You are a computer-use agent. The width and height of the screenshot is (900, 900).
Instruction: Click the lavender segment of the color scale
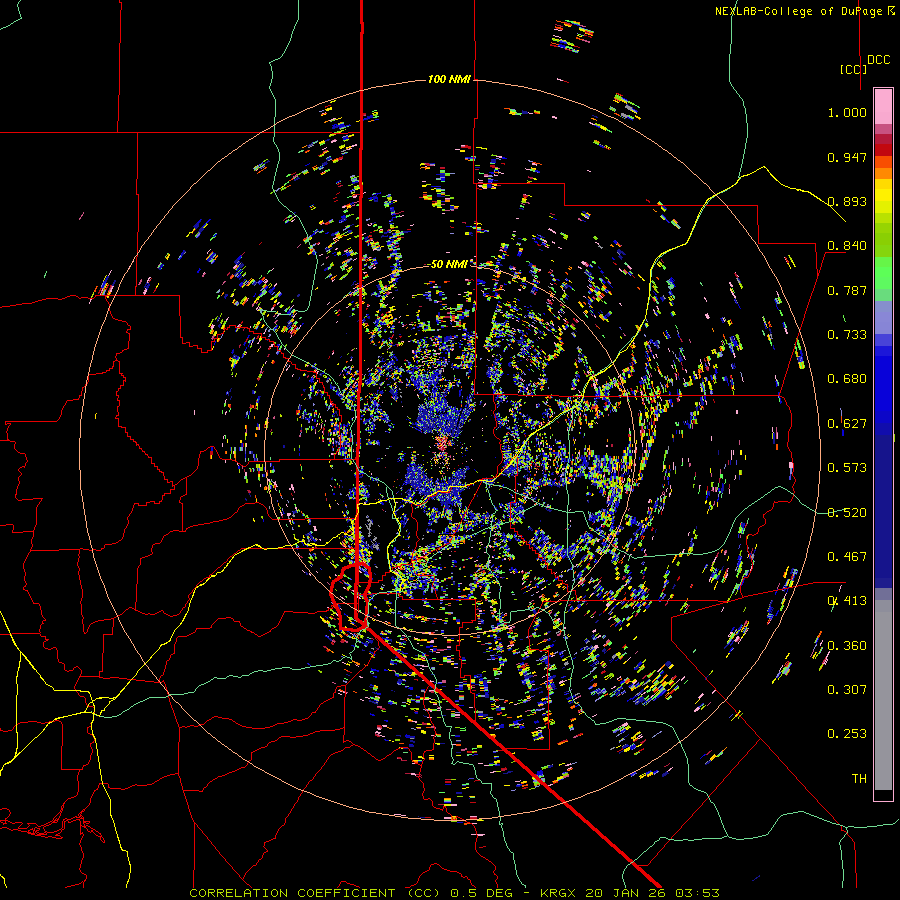click(883, 317)
